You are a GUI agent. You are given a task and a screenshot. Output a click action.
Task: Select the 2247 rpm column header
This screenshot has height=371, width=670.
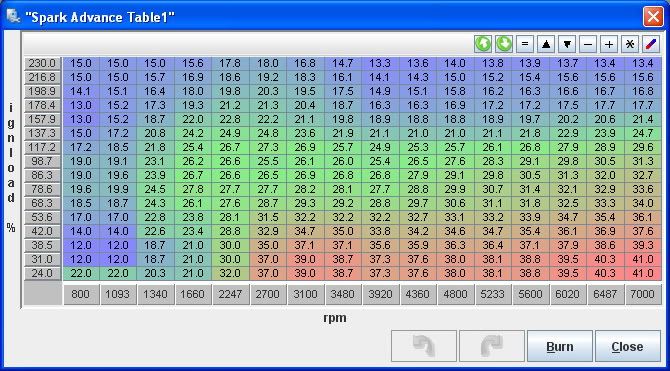pyautogui.click(x=230, y=294)
